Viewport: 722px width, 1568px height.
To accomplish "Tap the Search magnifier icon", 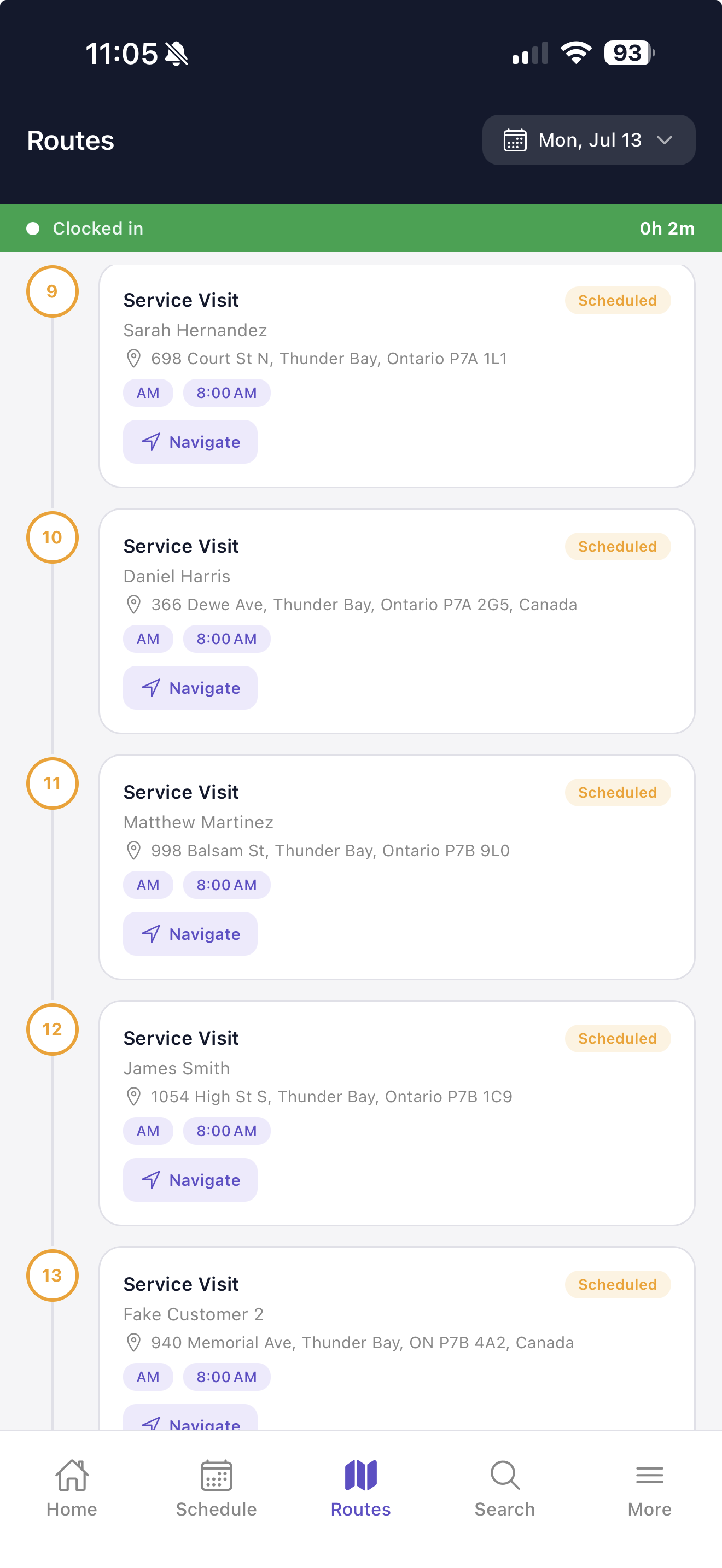I will tap(505, 1475).
